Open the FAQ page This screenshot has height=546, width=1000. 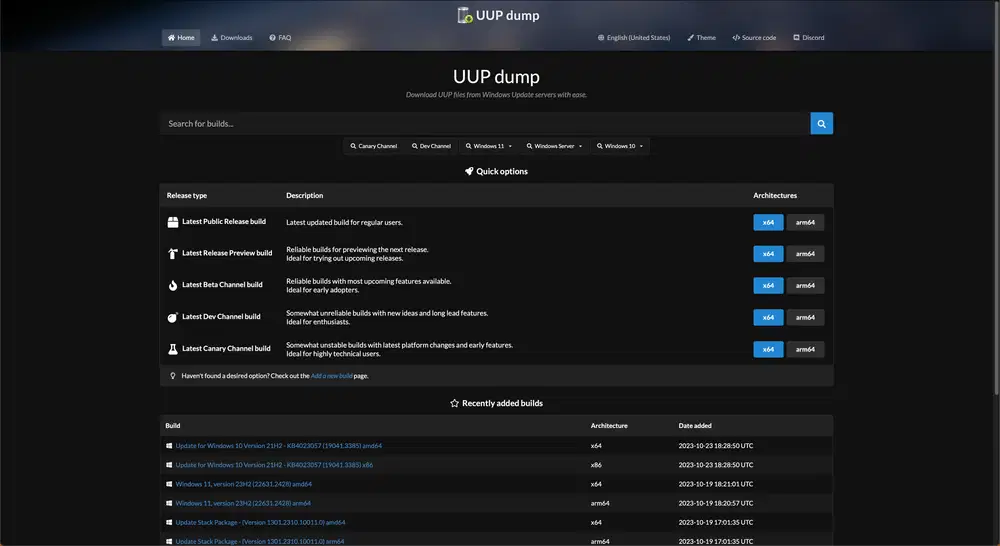tap(280, 38)
